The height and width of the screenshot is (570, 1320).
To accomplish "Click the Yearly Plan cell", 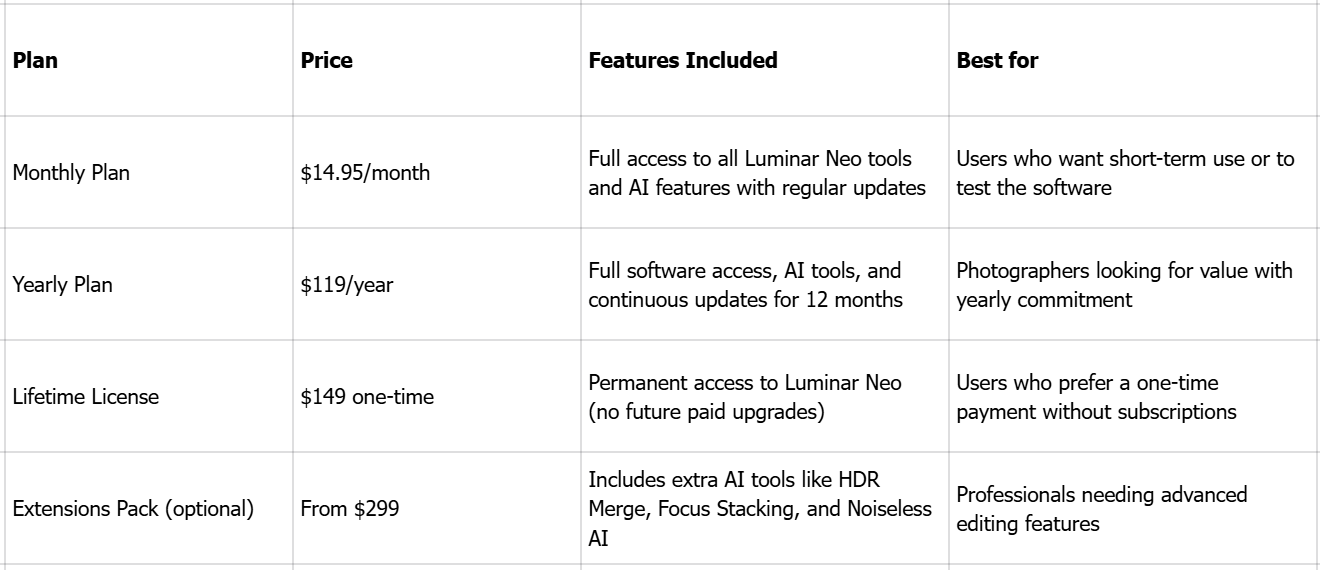I will [x=62, y=285].
